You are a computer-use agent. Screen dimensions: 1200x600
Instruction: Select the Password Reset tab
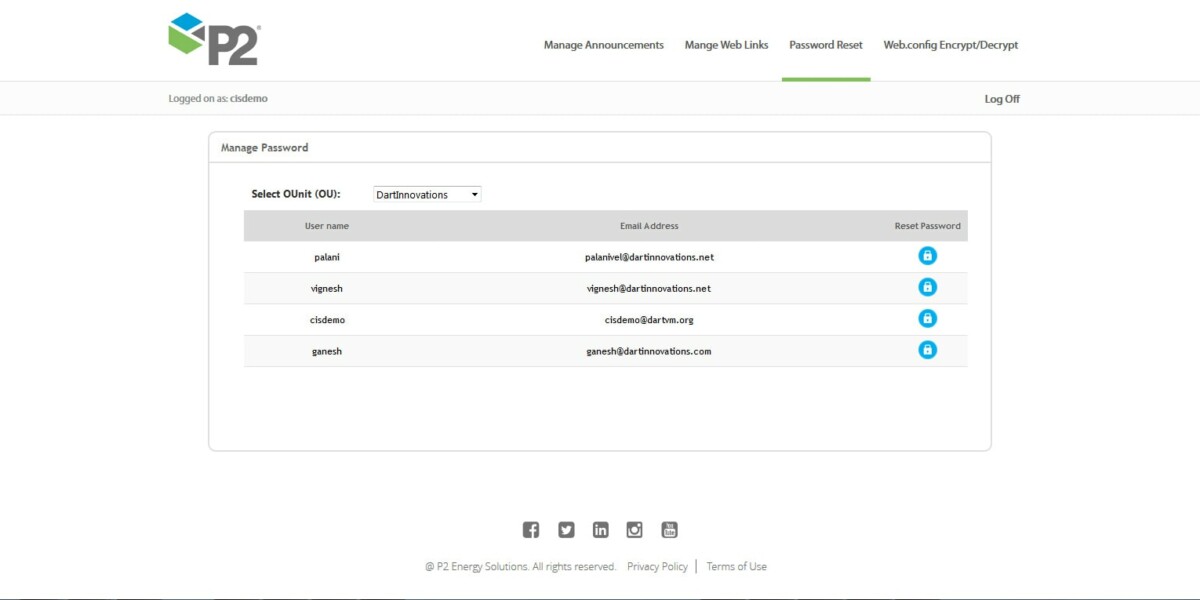click(825, 44)
